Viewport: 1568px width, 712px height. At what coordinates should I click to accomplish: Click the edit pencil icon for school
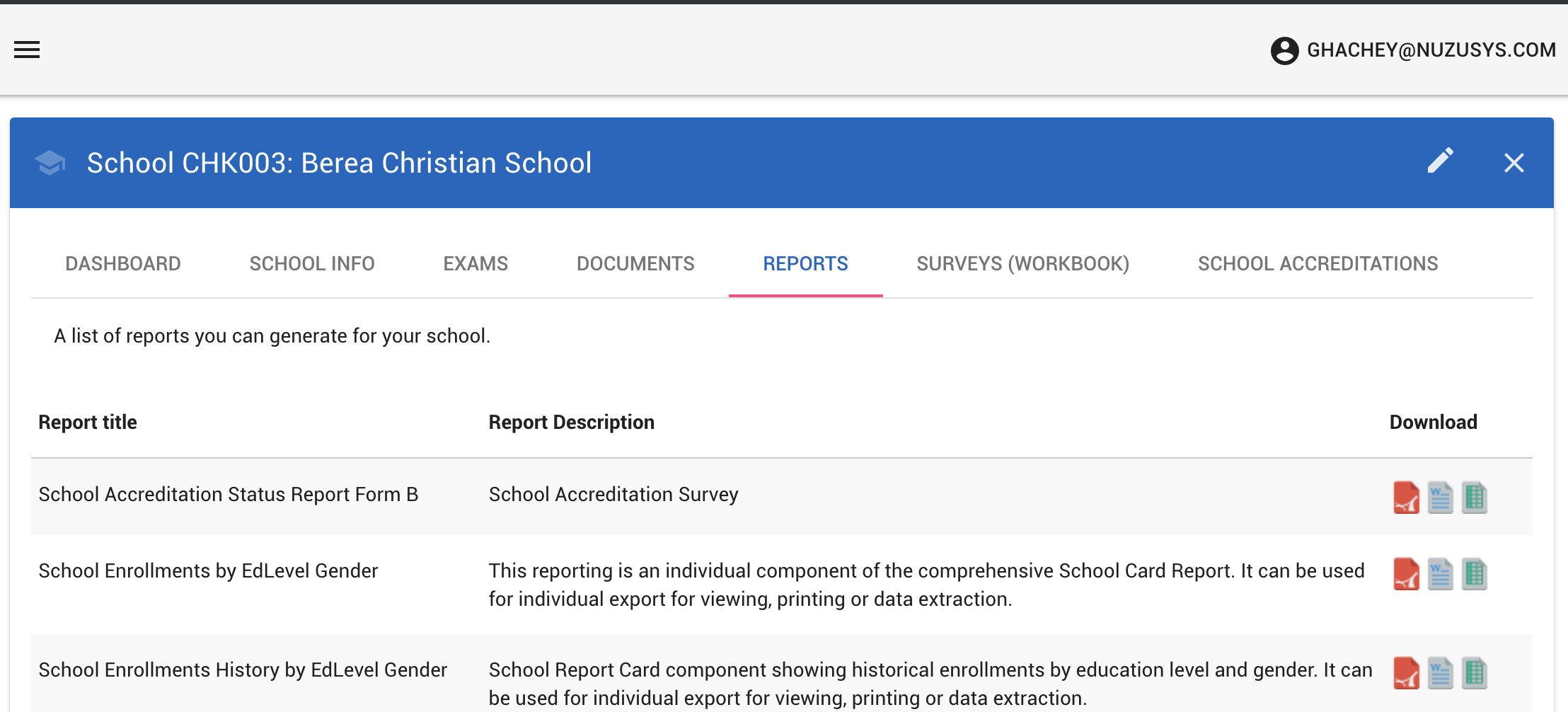pos(1440,161)
